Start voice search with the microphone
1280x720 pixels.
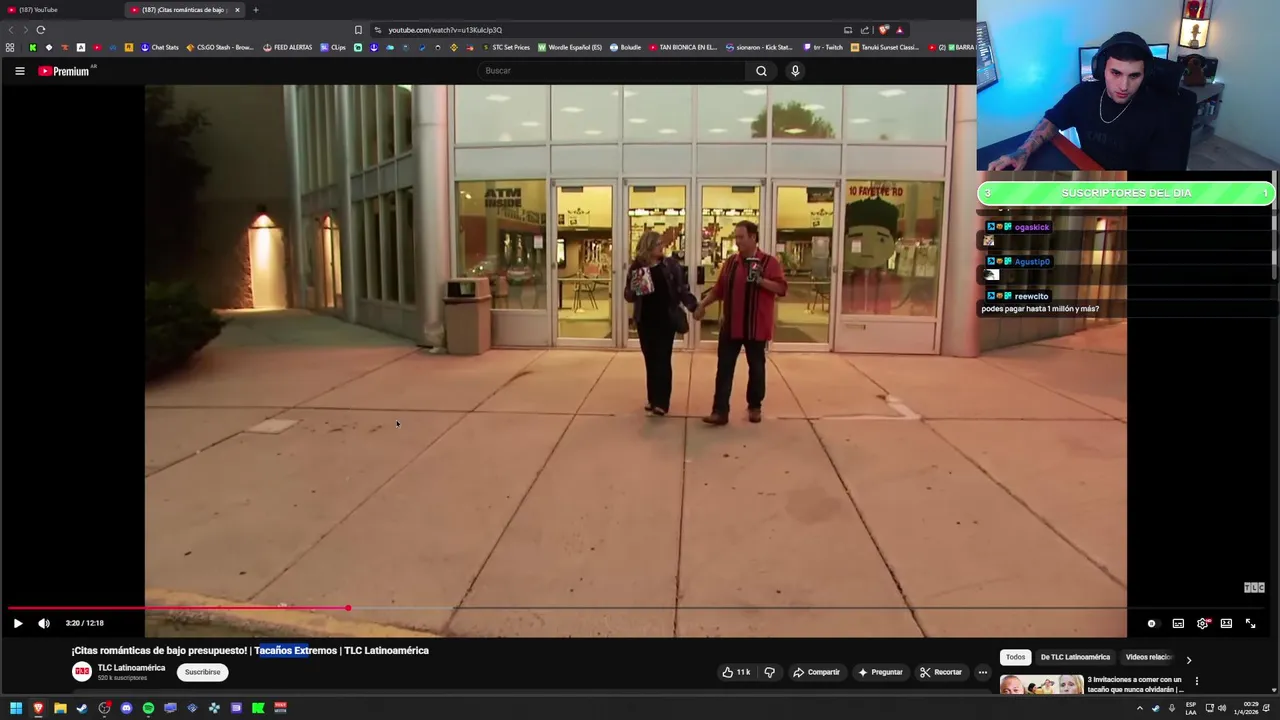coord(795,71)
